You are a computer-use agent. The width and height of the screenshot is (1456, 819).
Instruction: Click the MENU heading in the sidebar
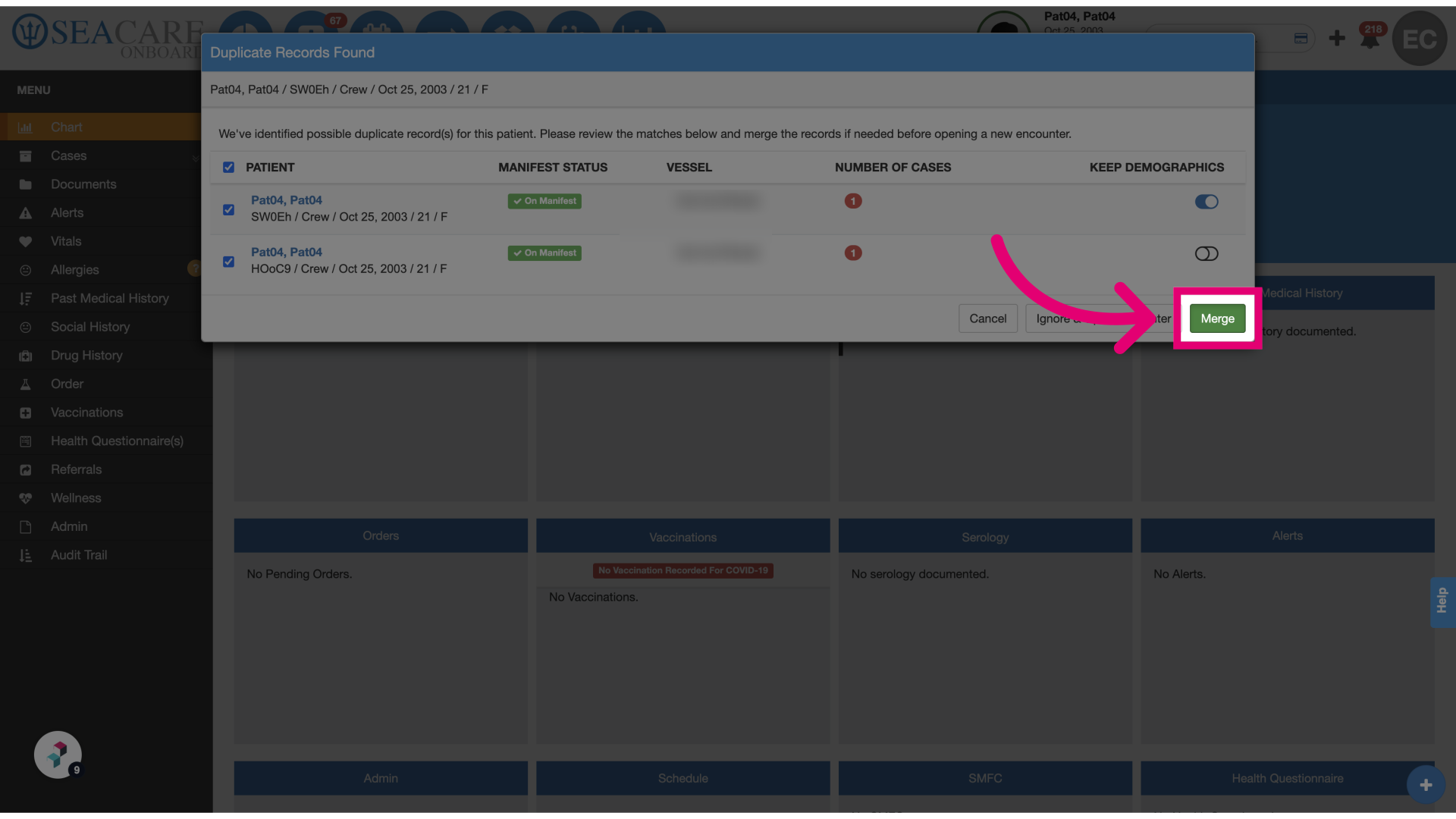click(x=33, y=90)
